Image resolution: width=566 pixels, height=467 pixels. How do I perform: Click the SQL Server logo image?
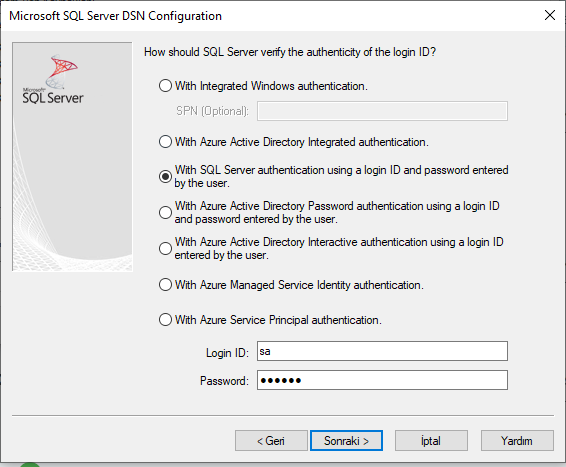tap(53, 79)
